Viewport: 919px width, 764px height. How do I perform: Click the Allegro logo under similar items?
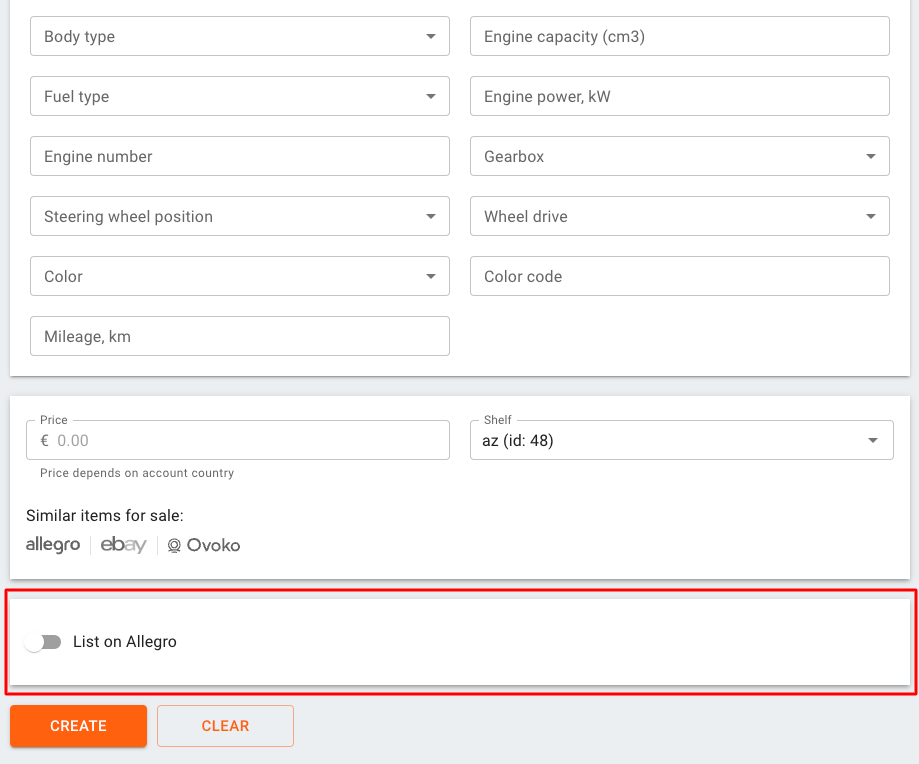[x=53, y=545]
